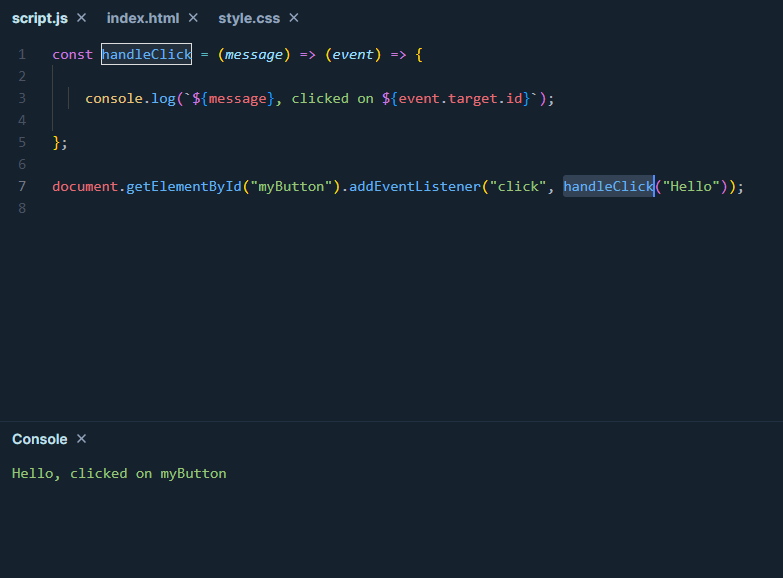Viewport: 783px width, 578px height.
Task: Click the "myButton" string on line 7
Action: coord(291,186)
